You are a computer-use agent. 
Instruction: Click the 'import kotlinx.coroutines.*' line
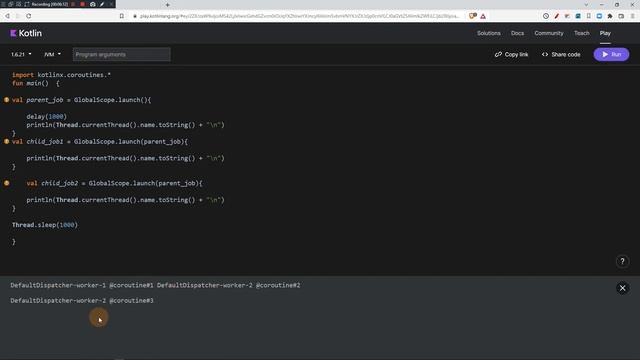[x=61, y=75]
